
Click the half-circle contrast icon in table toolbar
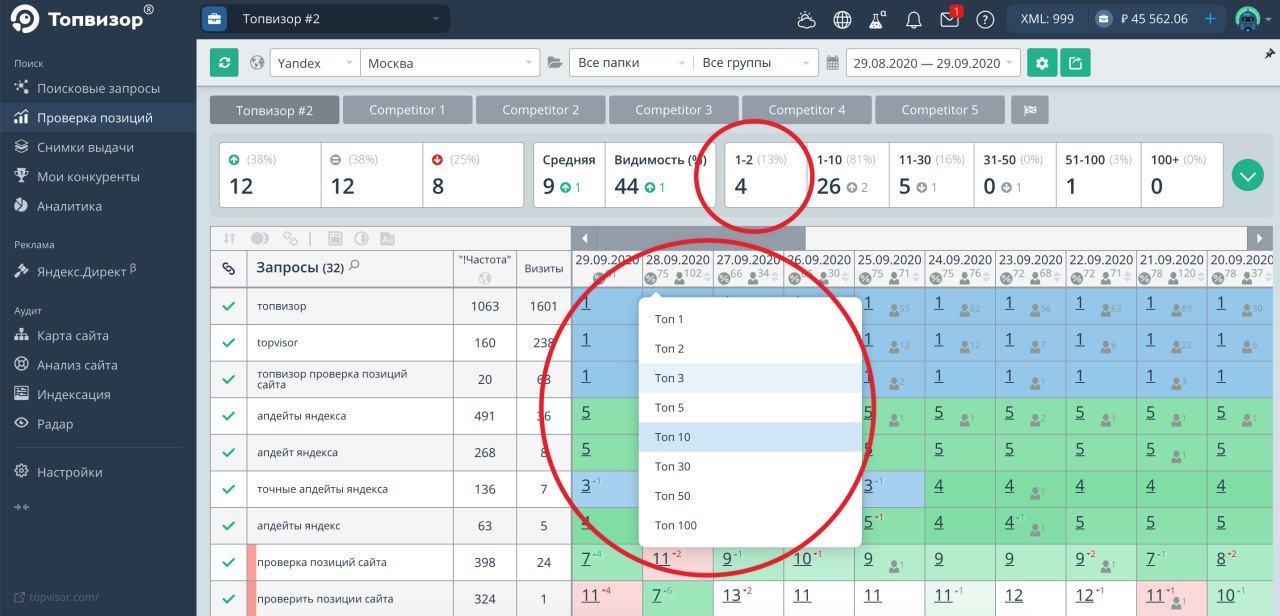click(x=361, y=239)
